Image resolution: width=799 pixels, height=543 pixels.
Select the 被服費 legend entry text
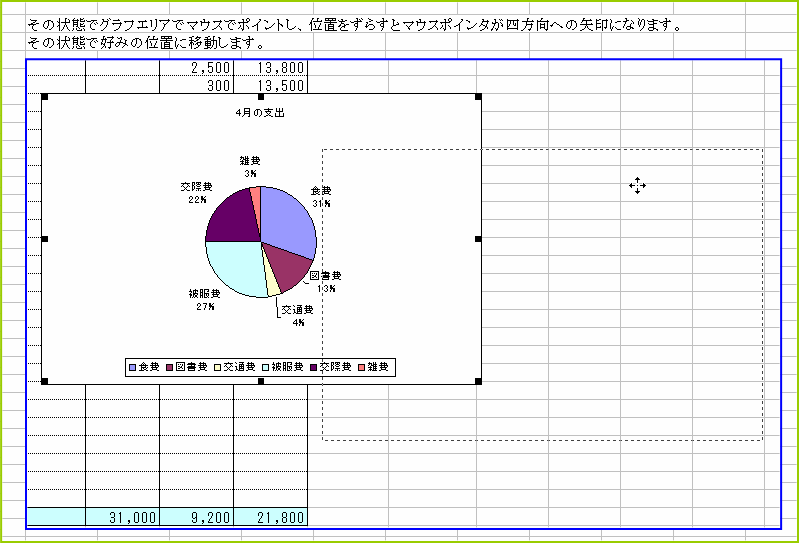tap(287, 367)
